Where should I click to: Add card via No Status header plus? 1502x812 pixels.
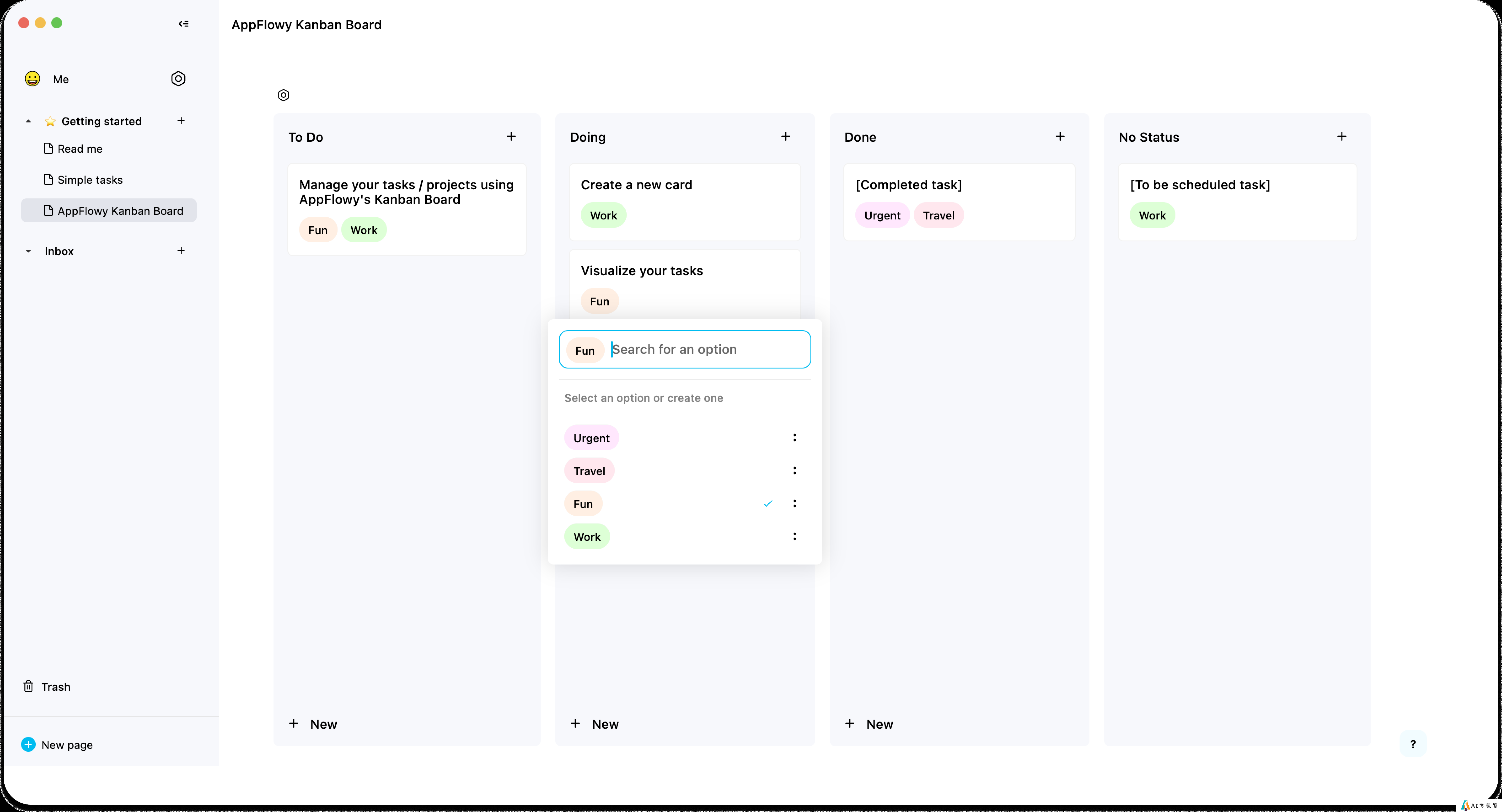(1342, 136)
